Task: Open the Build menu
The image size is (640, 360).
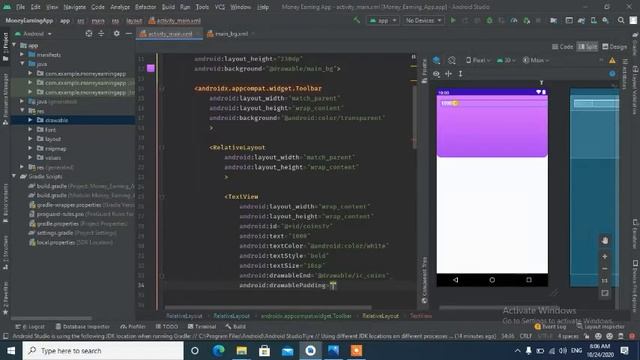Action: coord(168,7)
